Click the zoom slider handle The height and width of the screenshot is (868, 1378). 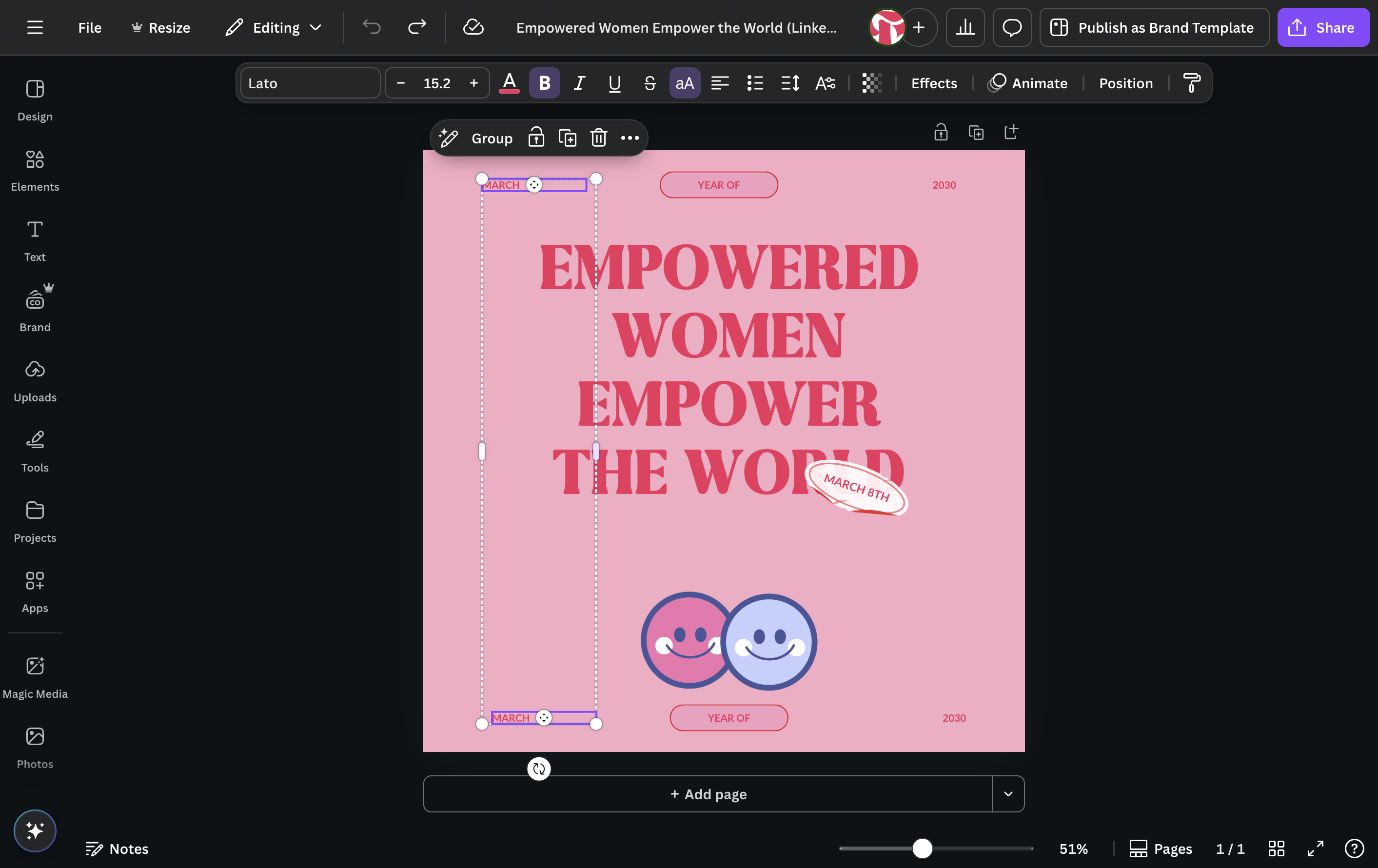click(x=922, y=848)
